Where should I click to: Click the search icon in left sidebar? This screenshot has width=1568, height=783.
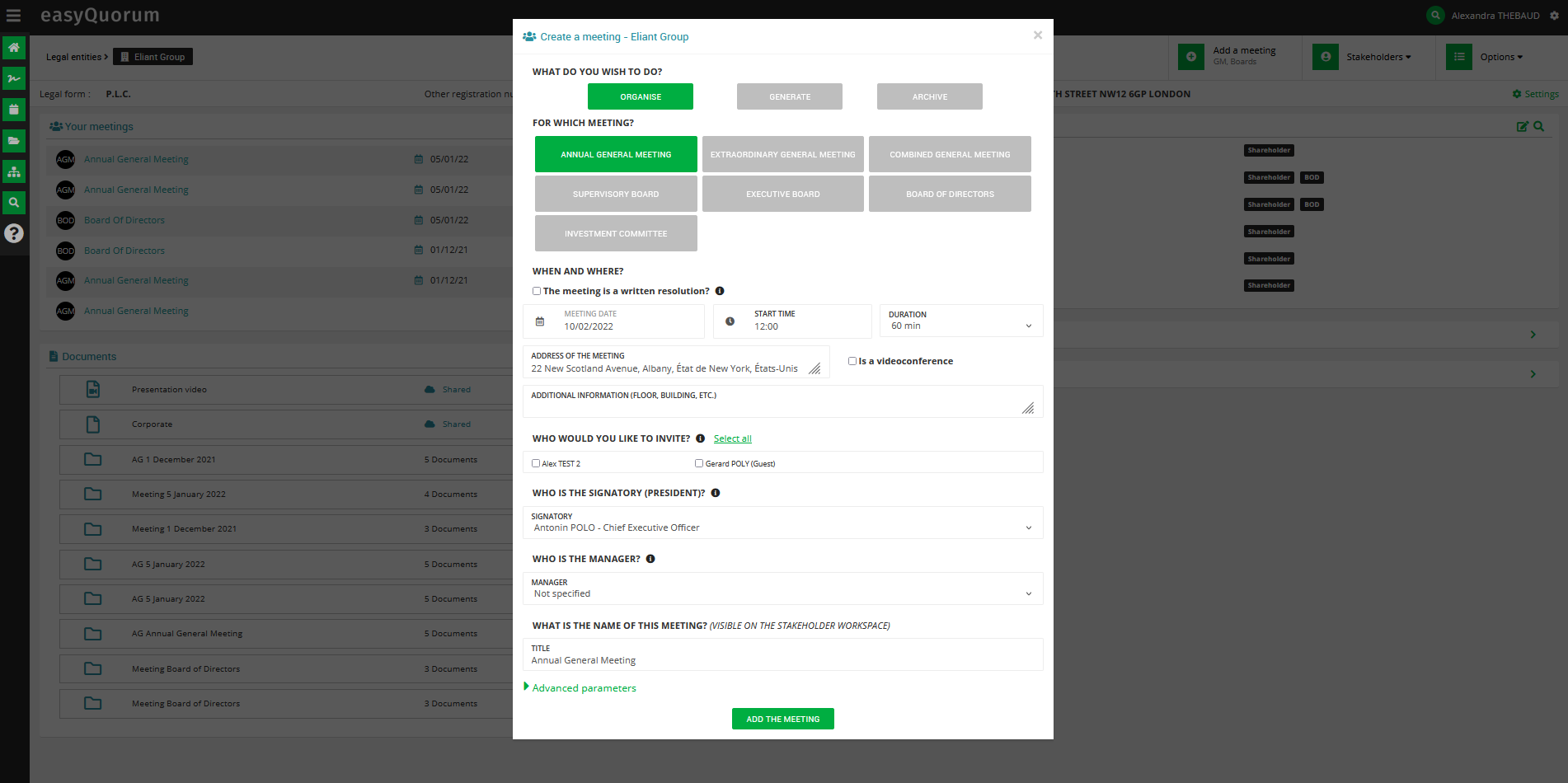click(x=14, y=203)
